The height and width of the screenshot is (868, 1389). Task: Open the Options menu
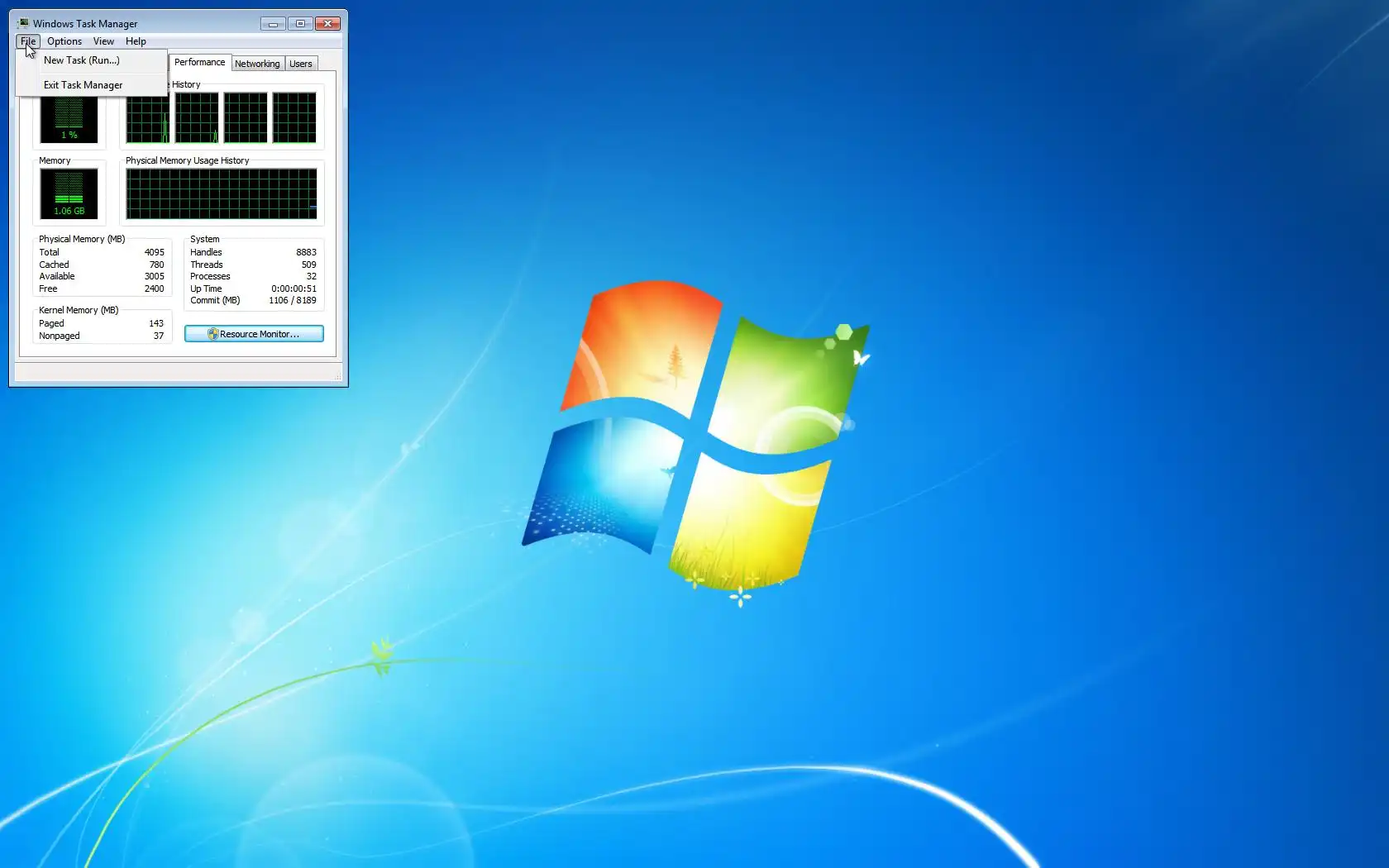pos(64,41)
